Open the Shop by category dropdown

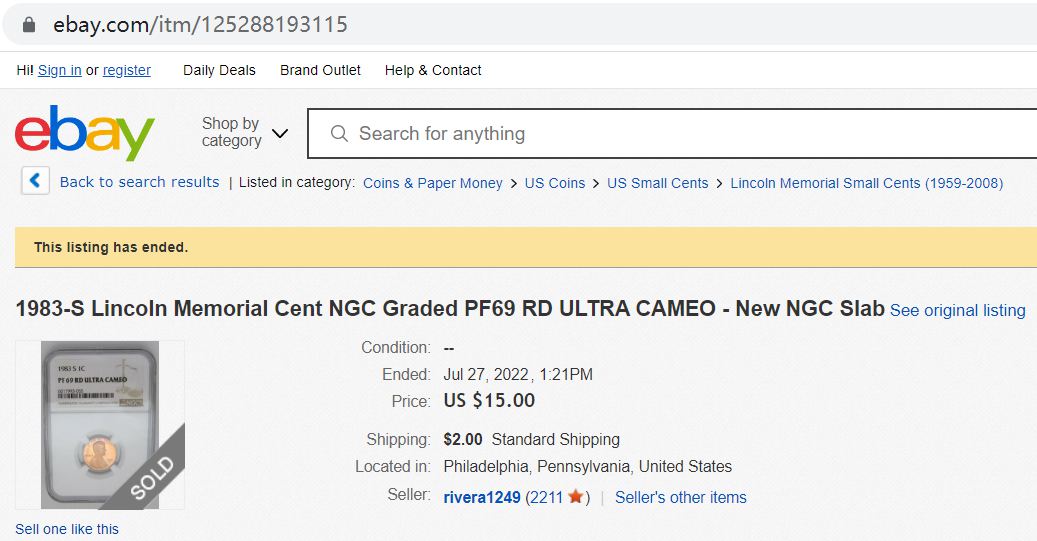point(244,132)
